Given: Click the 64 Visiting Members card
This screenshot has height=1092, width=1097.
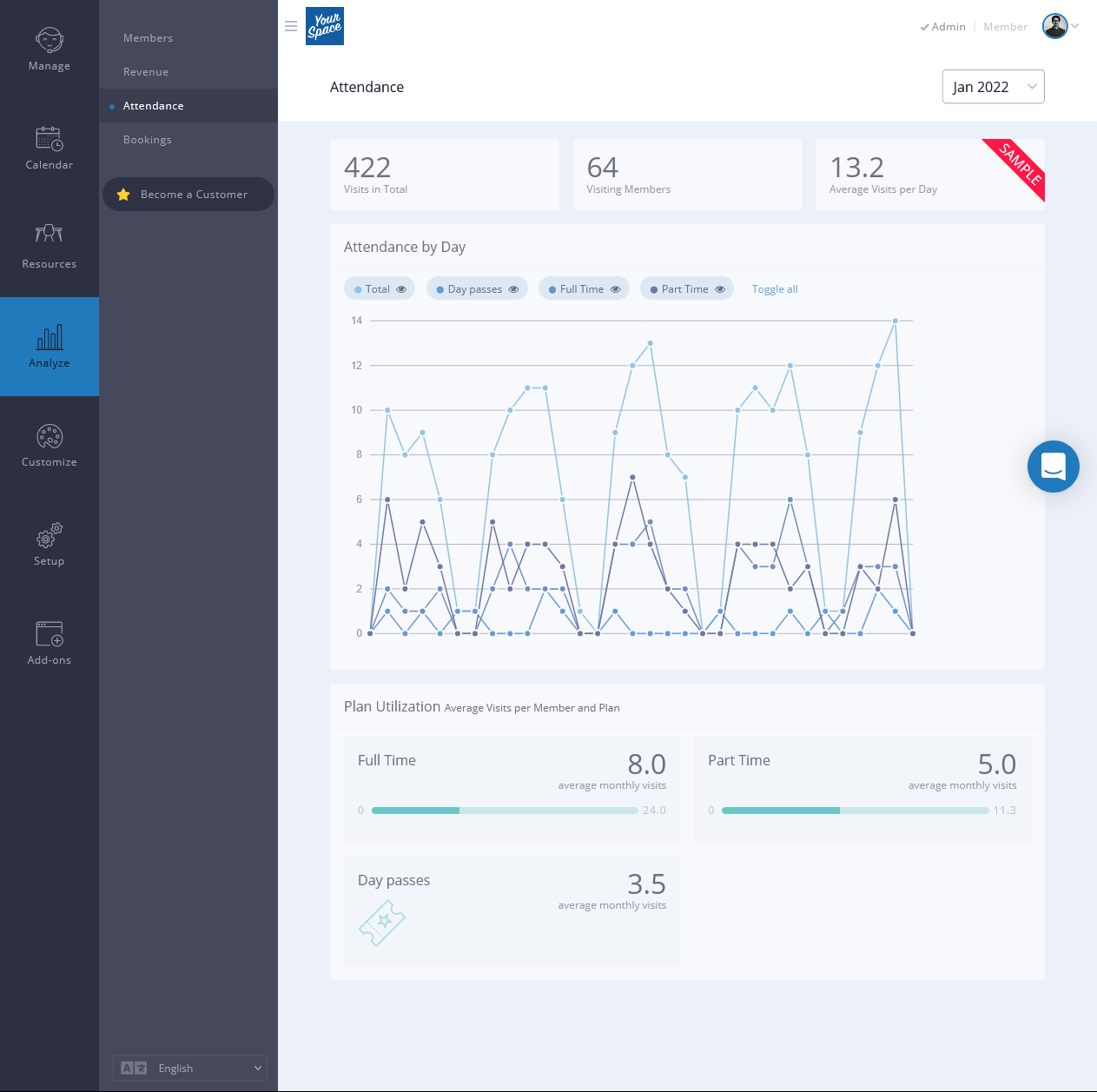Looking at the screenshot, I should (x=687, y=175).
